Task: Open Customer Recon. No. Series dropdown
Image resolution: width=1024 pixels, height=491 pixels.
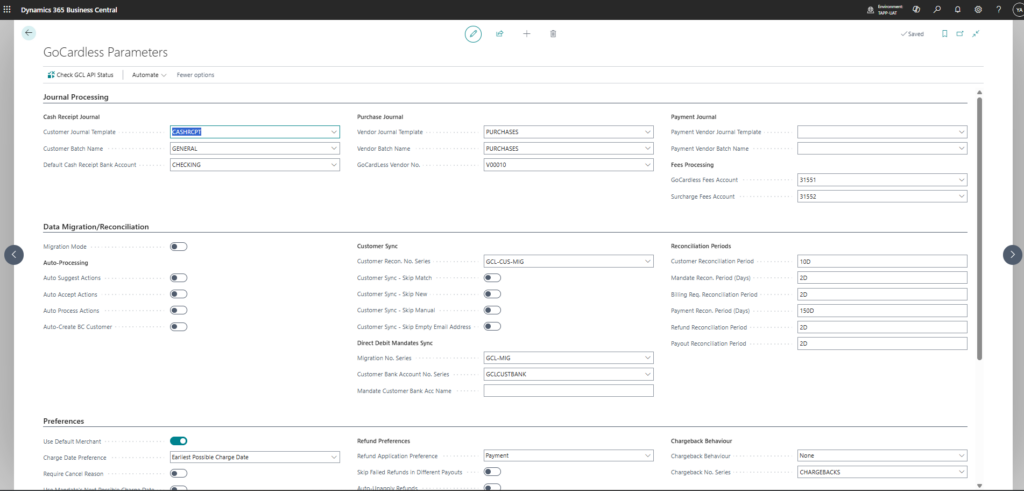Action: (x=647, y=262)
